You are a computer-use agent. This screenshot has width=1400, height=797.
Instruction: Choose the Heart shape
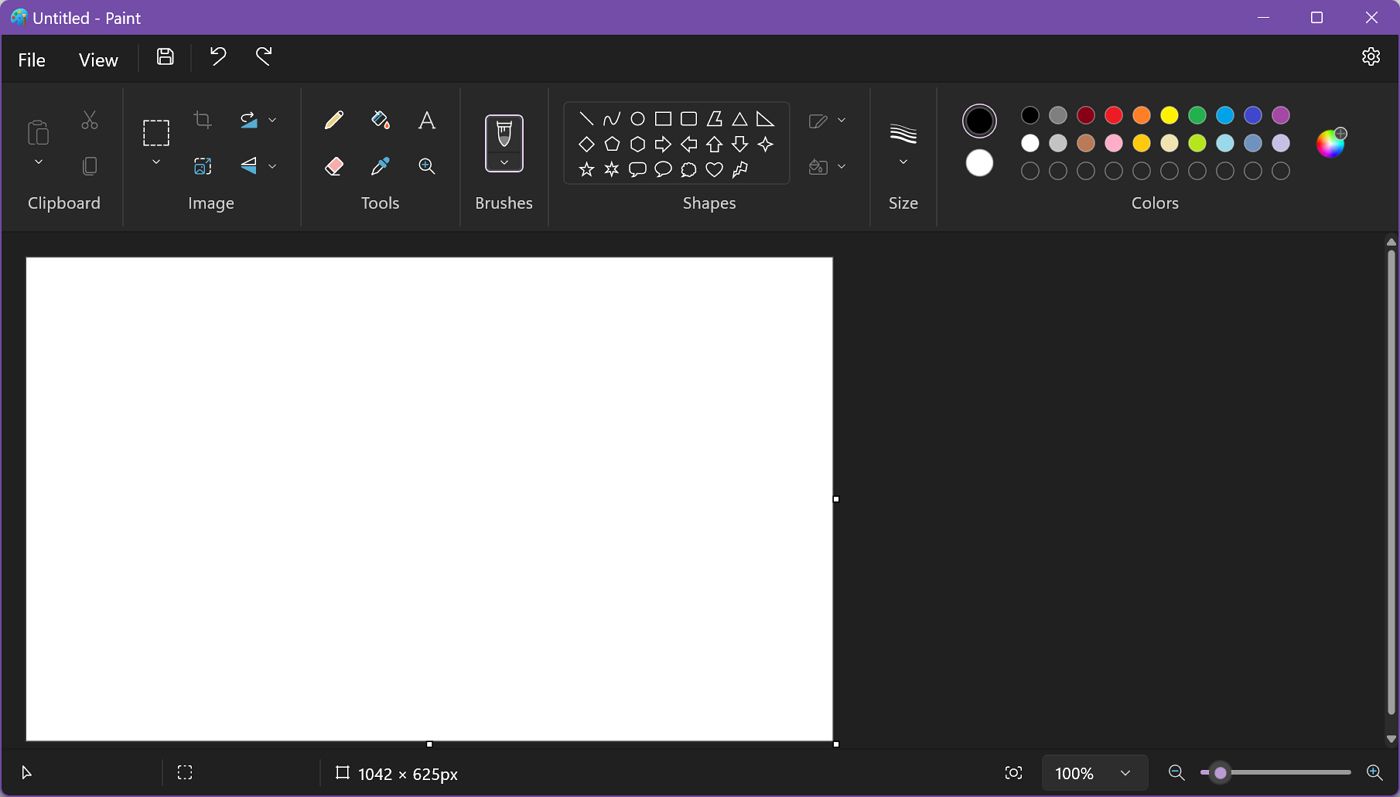[x=714, y=170]
